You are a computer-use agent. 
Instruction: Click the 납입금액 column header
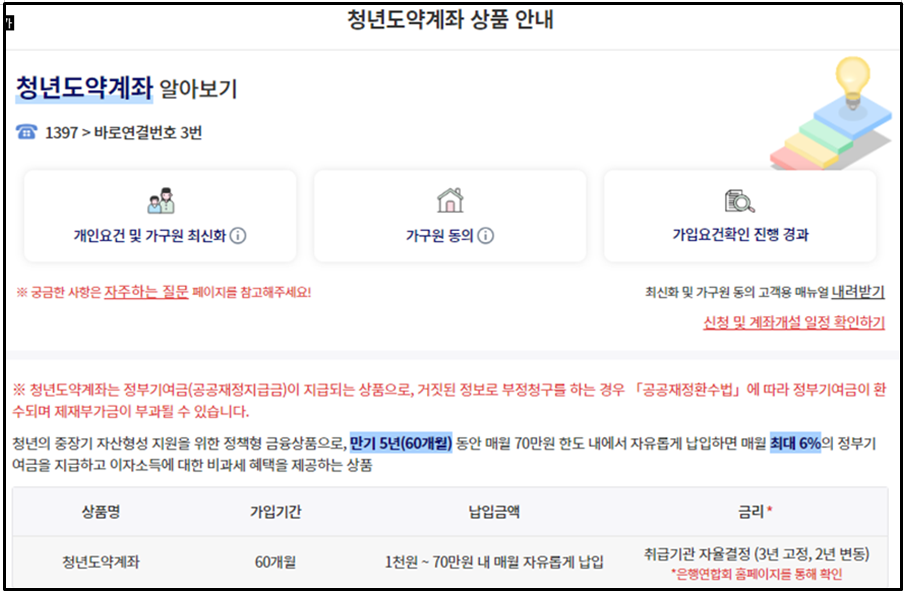tap(494, 512)
